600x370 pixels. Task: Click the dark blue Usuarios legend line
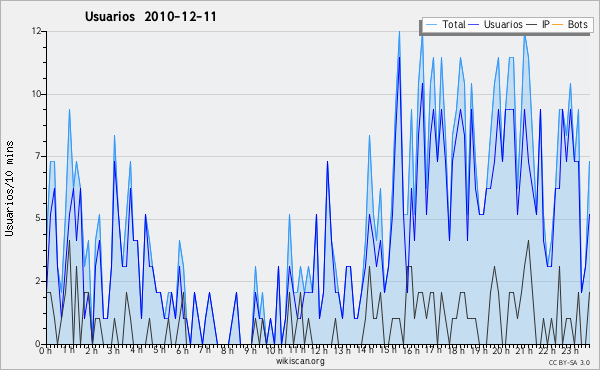tap(474, 25)
